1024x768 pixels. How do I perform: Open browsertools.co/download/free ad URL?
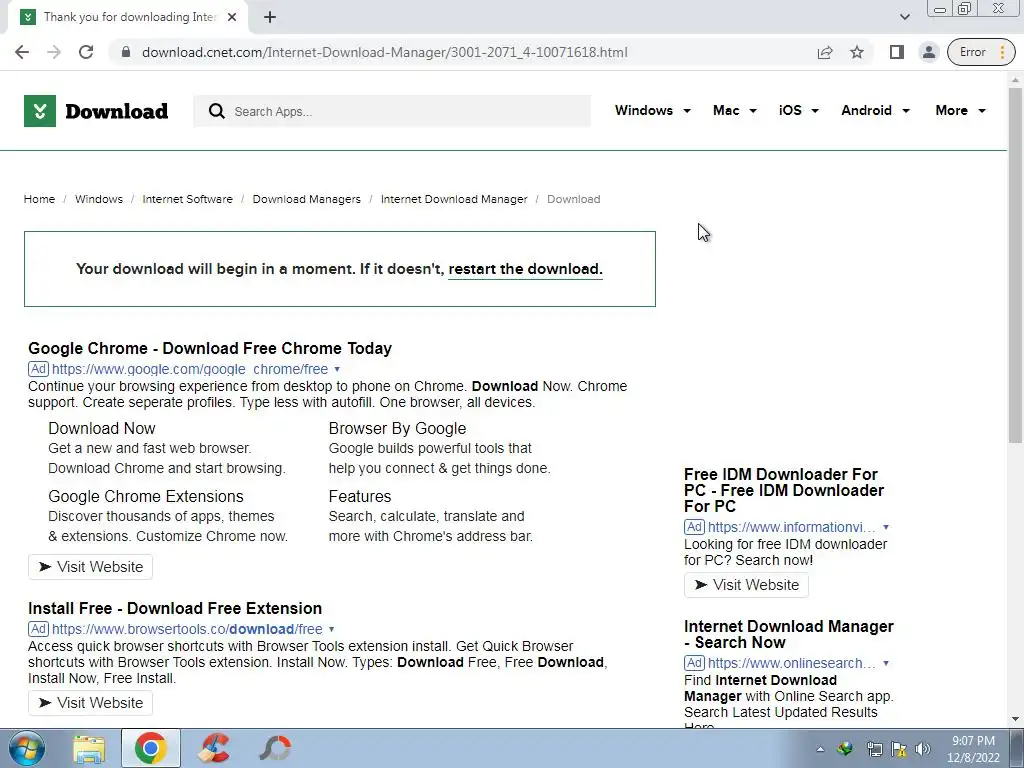click(x=187, y=629)
